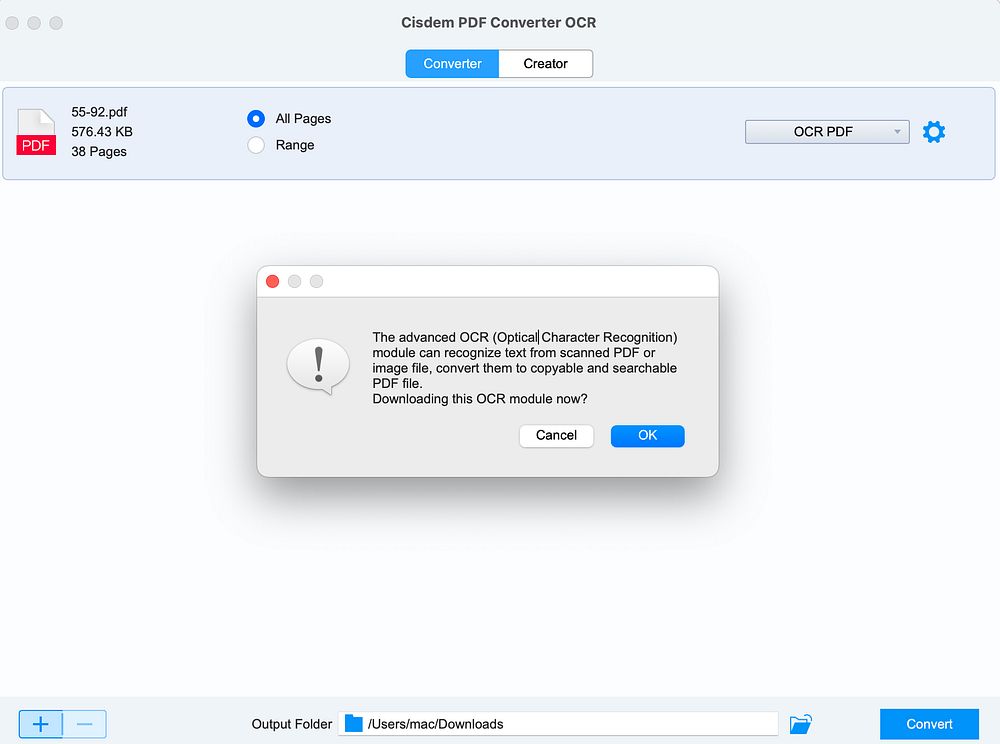Click the 55-92.pdf file name

point(99,112)
